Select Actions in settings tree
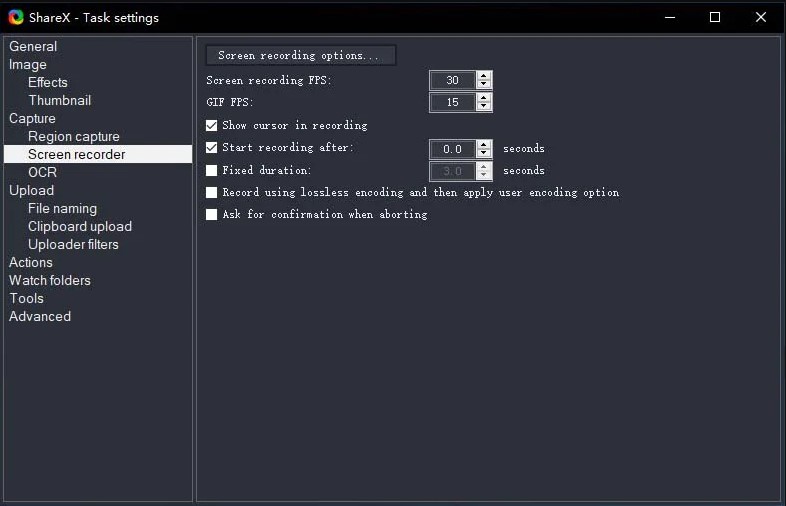 click(31, 262)
